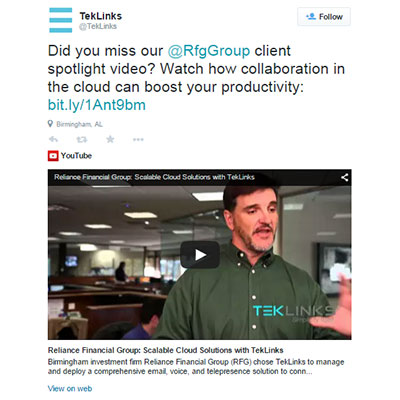Click the location pin icon

pyautogui.click(x=50, y=124)
